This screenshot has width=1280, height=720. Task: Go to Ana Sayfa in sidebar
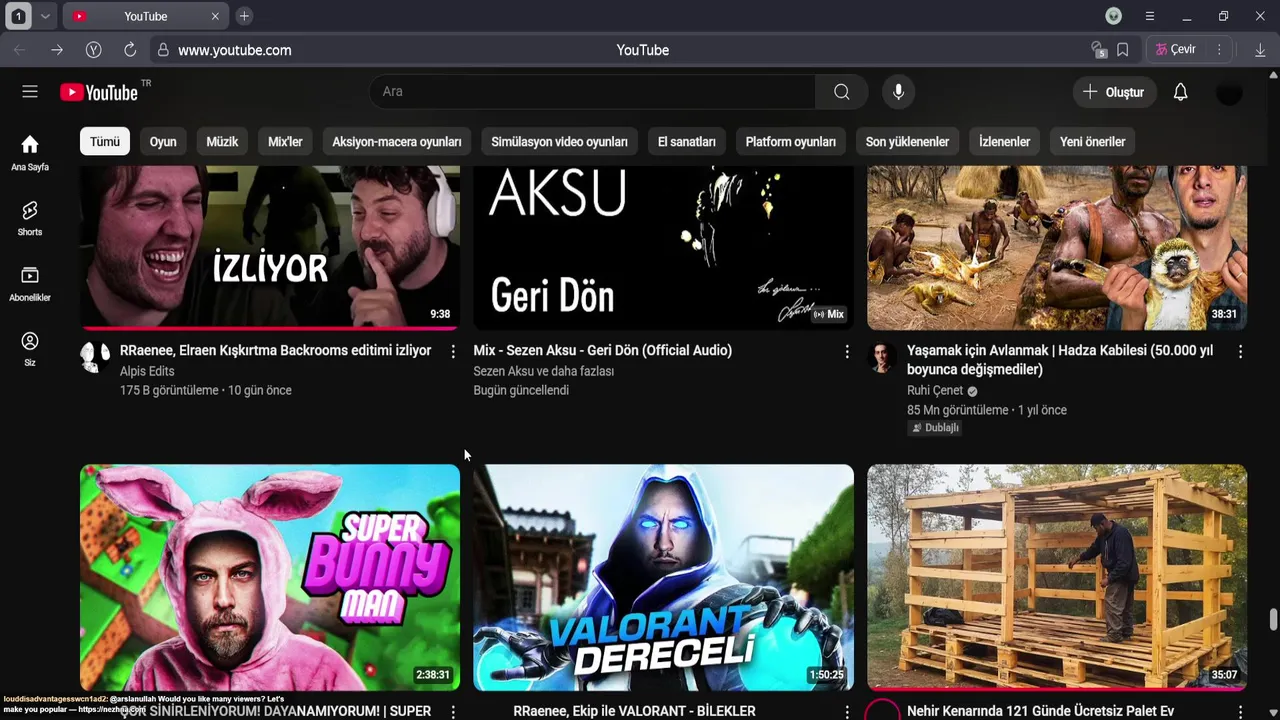click(30, 153)
